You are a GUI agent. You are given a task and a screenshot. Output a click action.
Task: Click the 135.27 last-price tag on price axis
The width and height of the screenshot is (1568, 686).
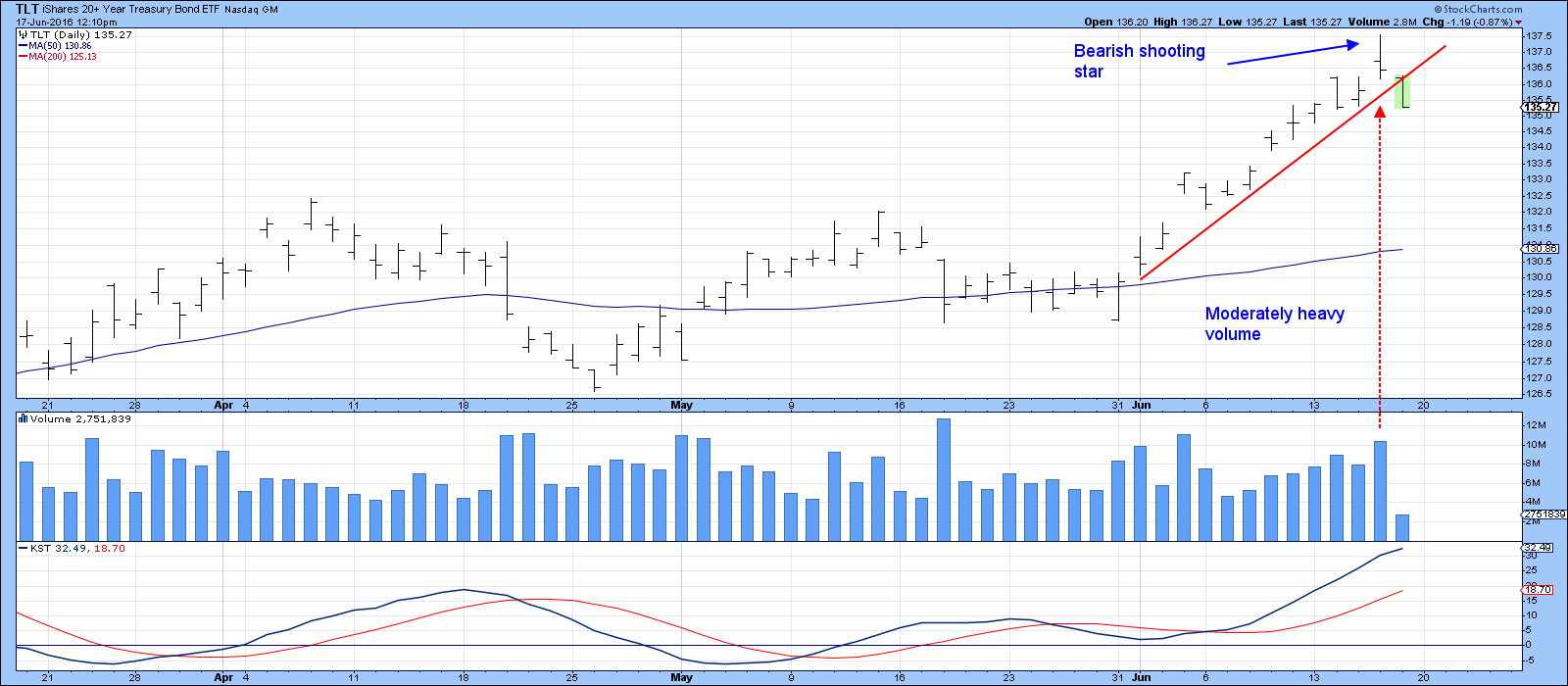pos(1541,108)
